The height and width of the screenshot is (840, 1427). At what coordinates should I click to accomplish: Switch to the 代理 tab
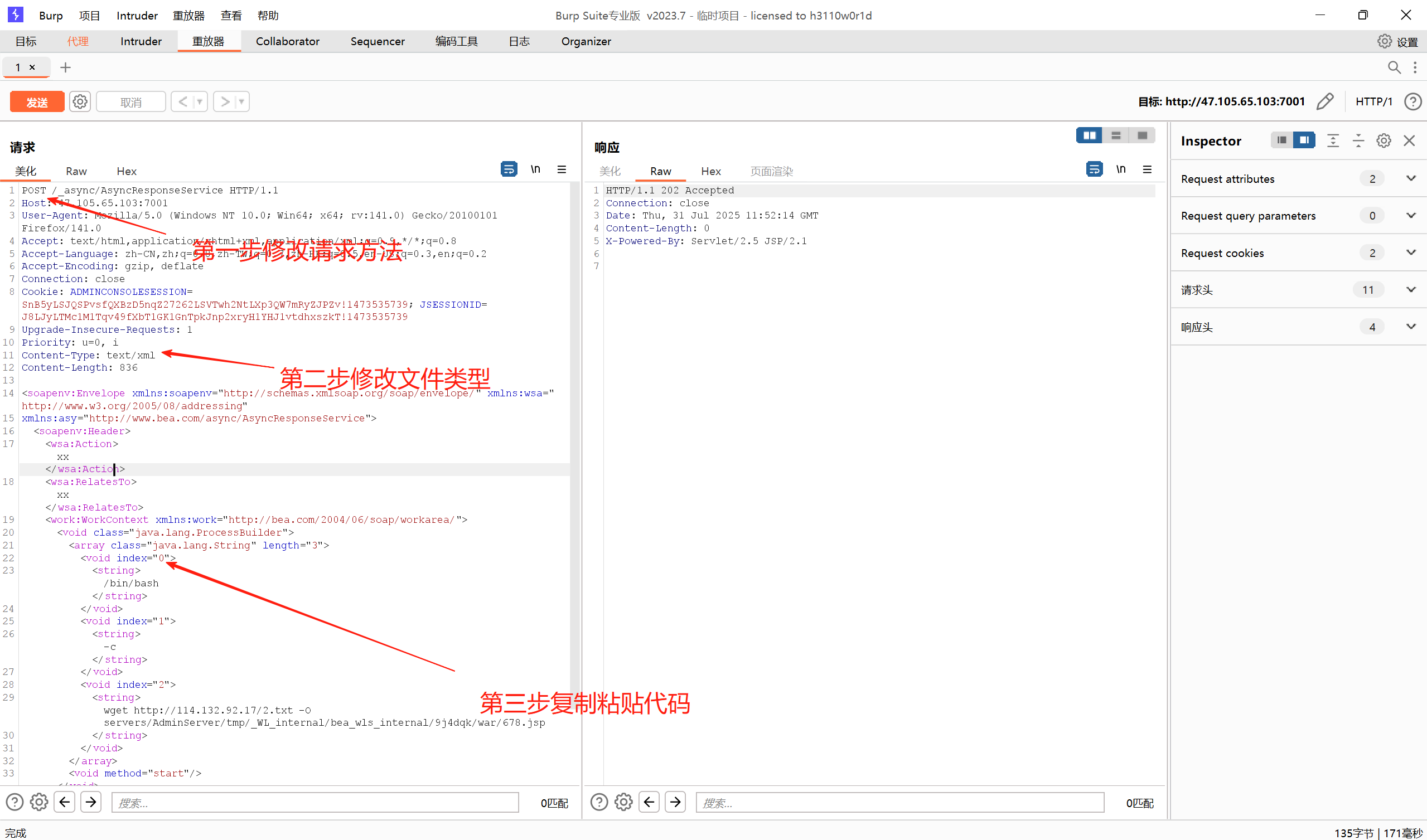click(78, 41)
